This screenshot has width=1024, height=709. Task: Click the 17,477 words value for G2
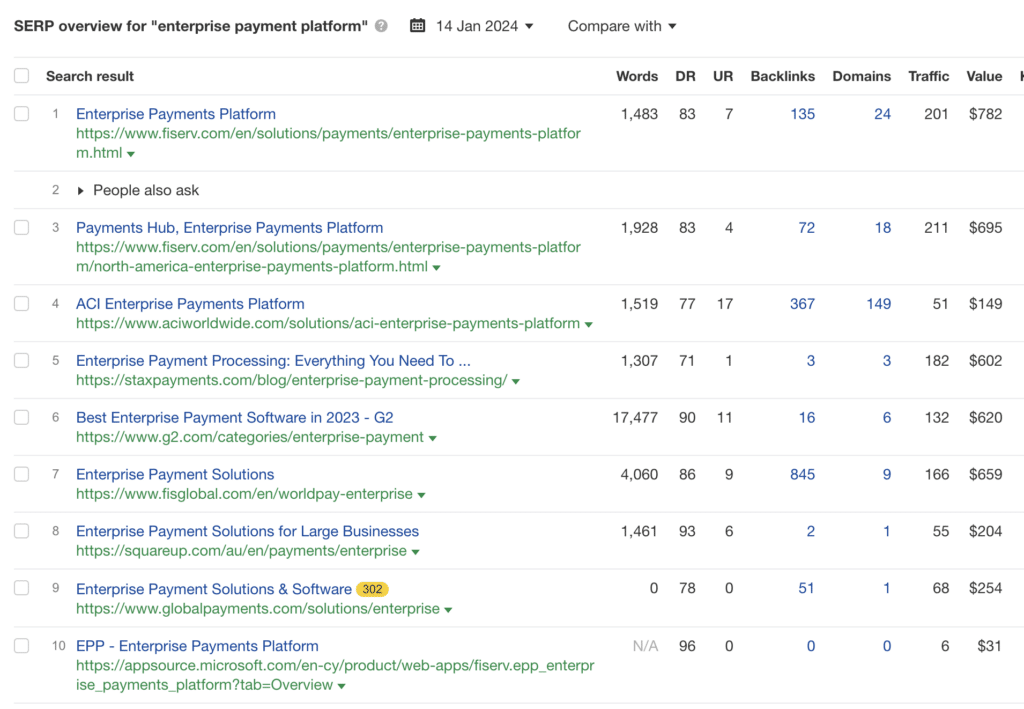635,417
